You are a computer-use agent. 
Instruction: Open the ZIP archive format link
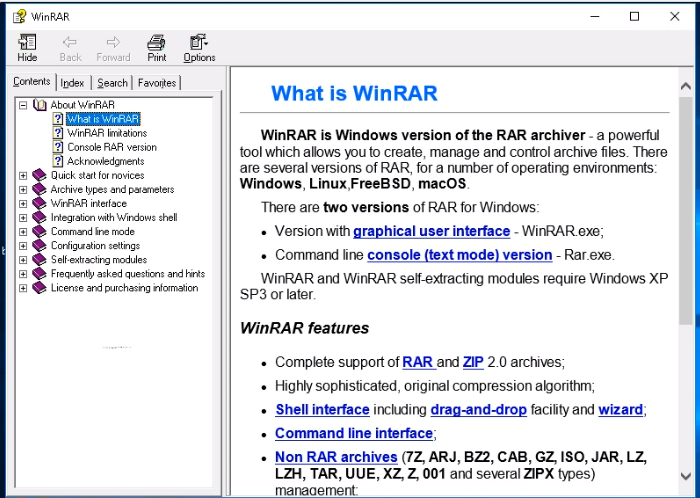click(x=473, y=362)
